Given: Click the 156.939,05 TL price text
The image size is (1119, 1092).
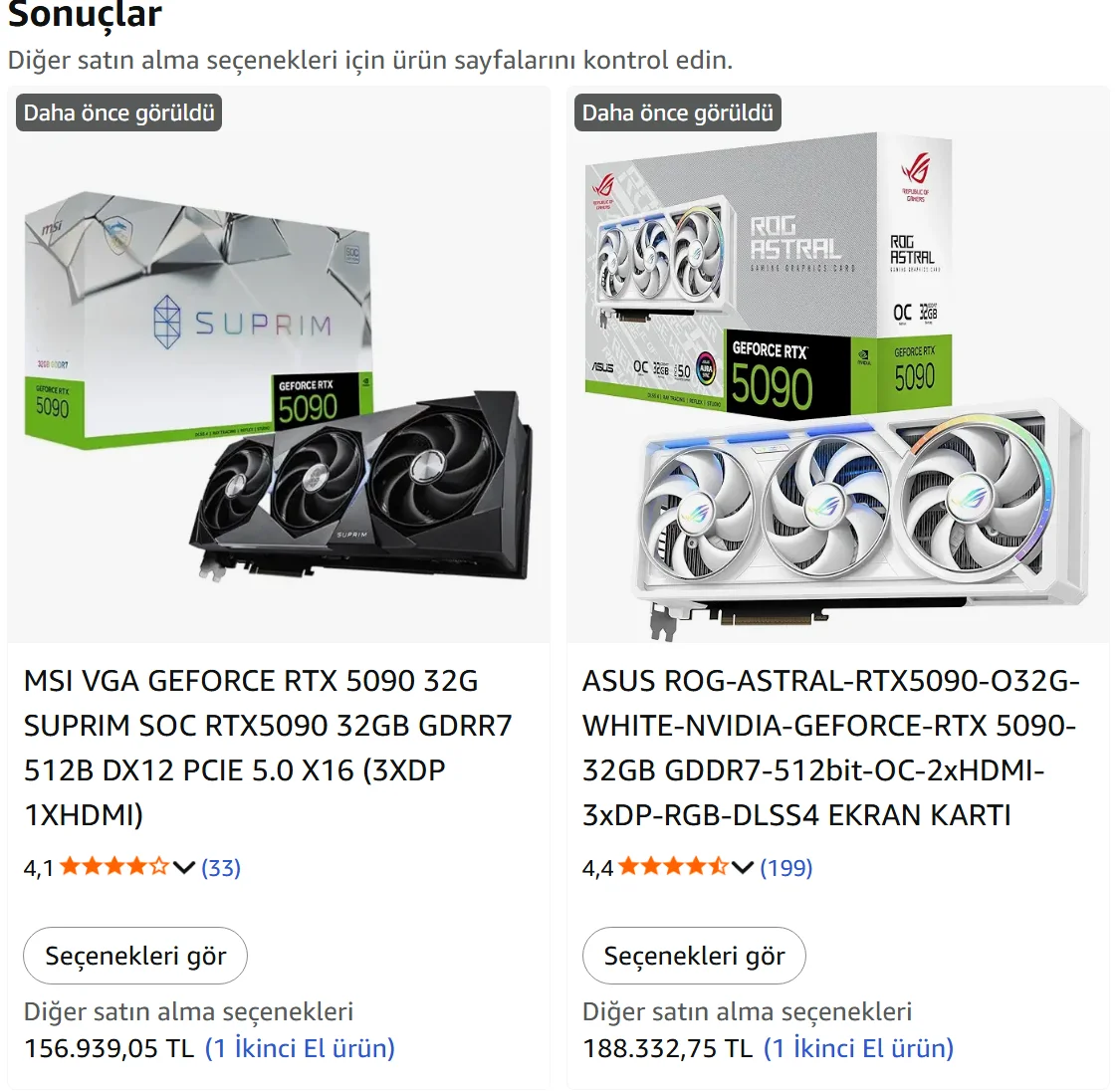Looking at the screenshot, I should tap(110, 1048).
